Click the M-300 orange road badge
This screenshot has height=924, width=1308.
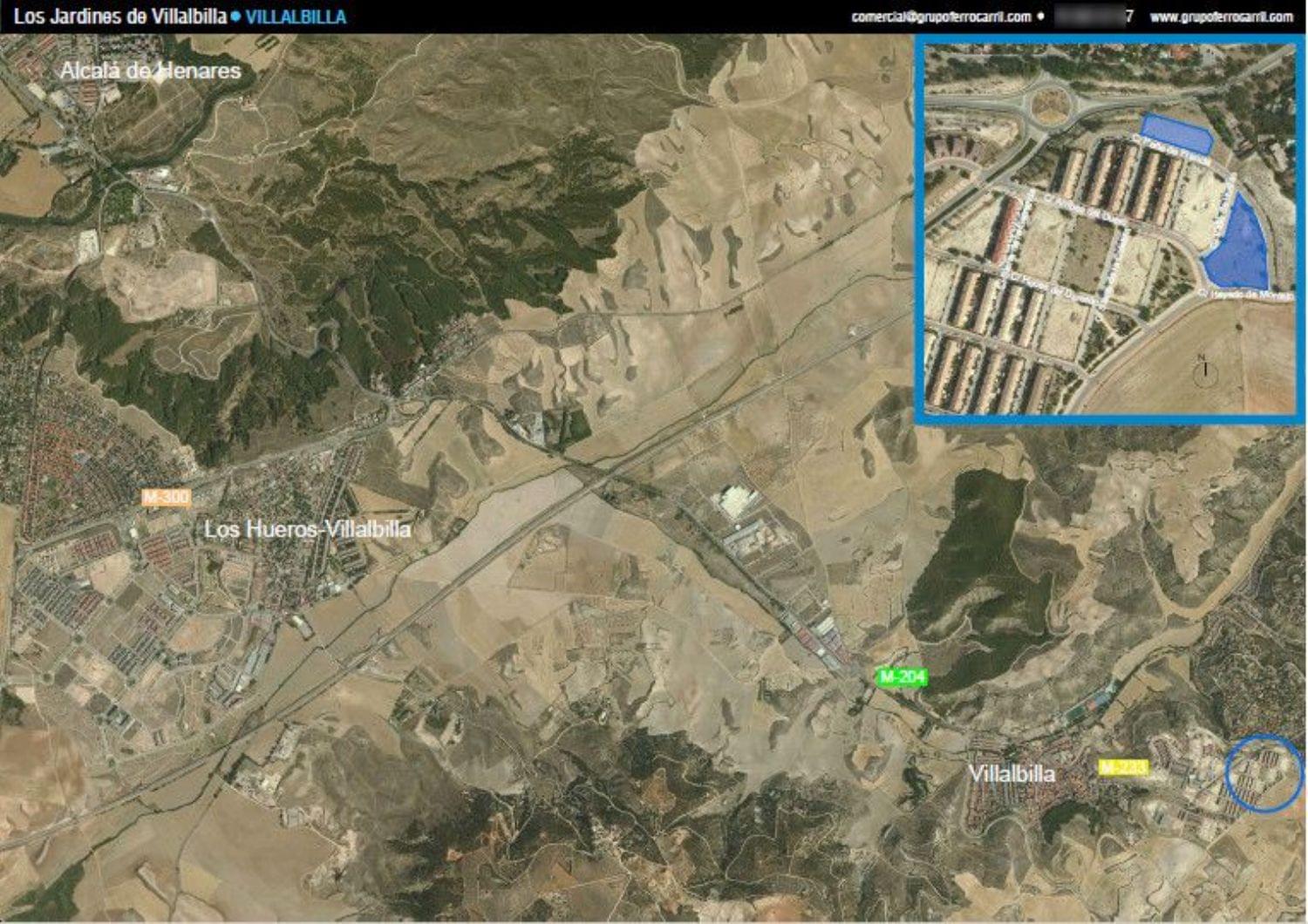tap(167, 498)
